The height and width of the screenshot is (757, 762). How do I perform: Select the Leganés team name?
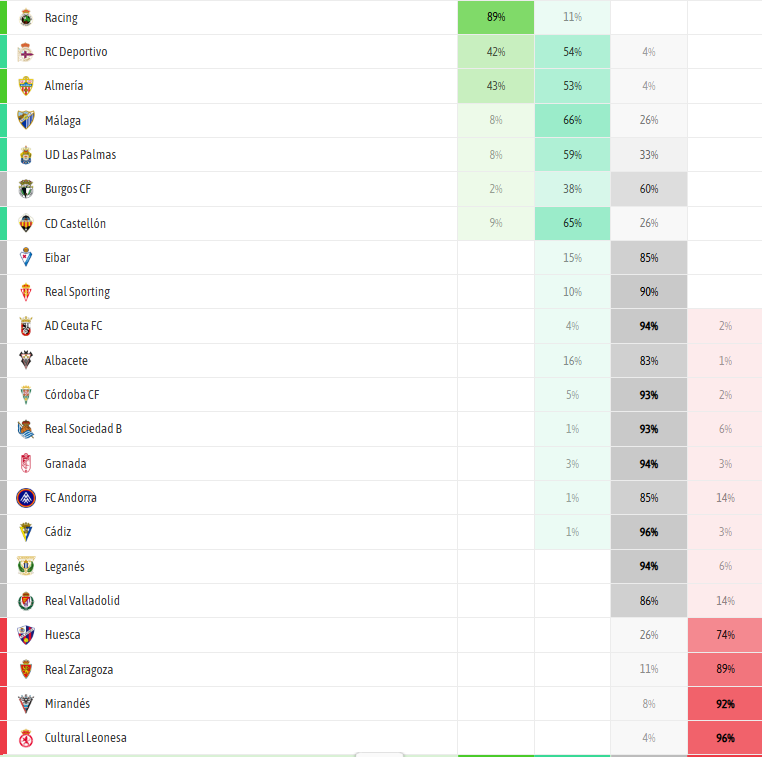tap(65, 567)
